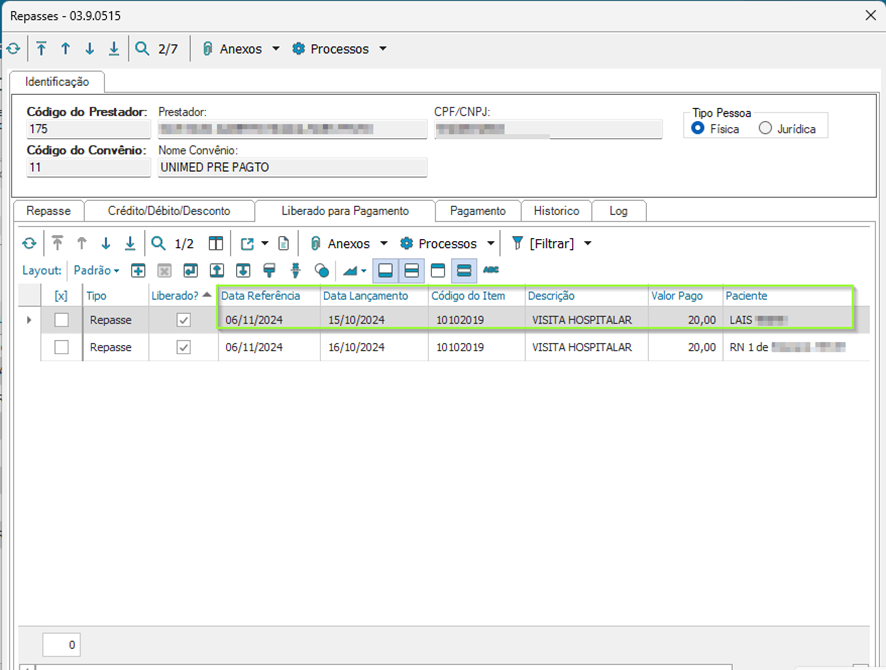Click the refresh icon in the top toolbar
The image size is (886, 670).
[13, 49]
